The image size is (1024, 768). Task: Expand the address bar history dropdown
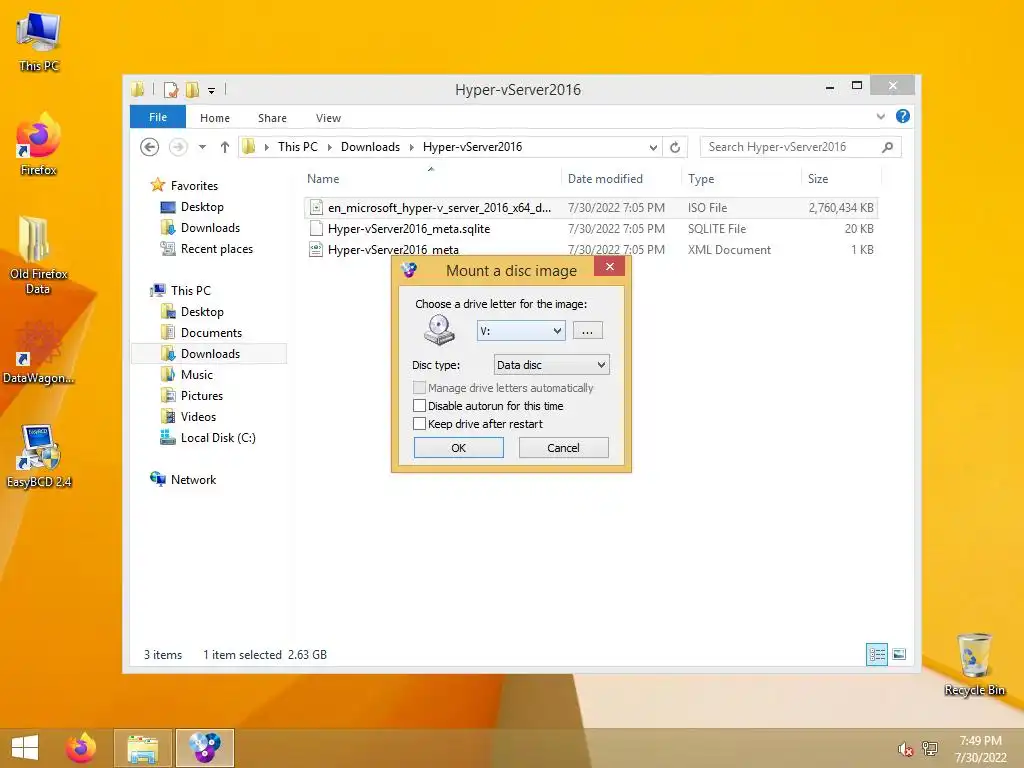[653, 148]
